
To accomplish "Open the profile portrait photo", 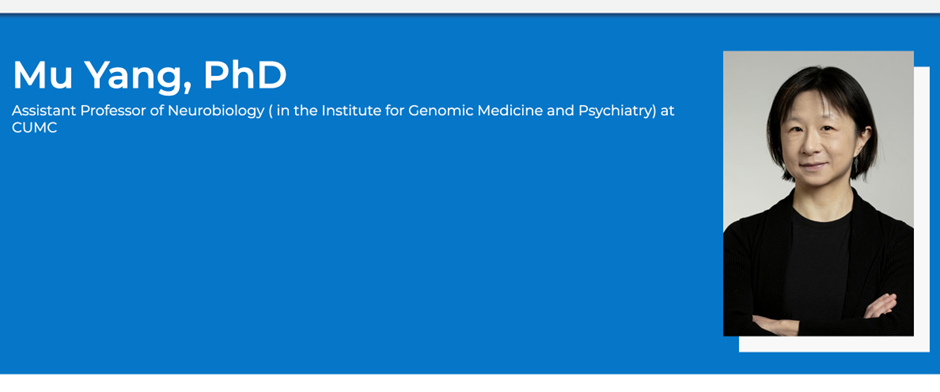I will point(818,193).
